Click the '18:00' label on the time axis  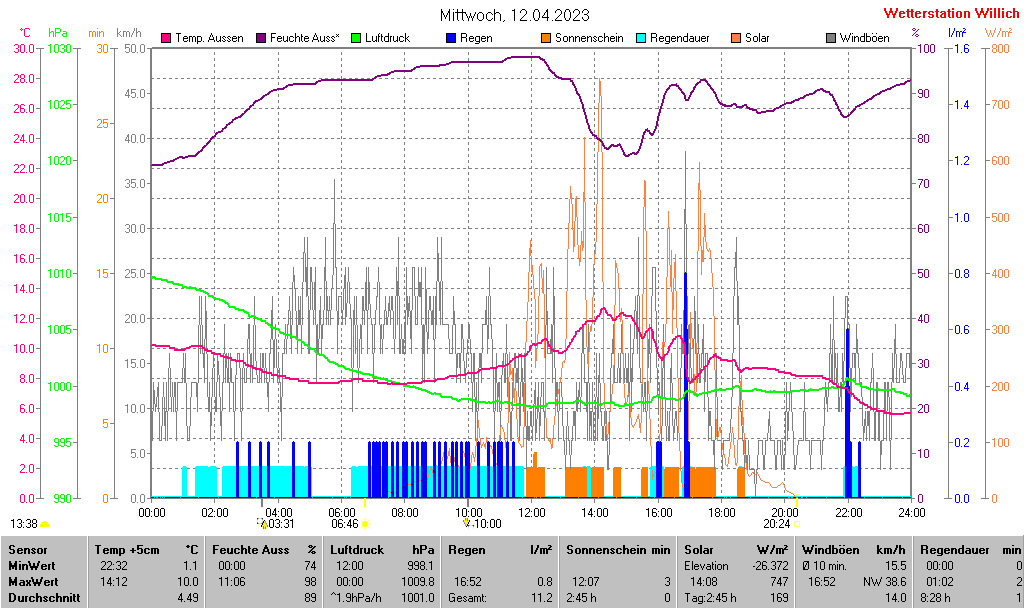pos(722,513)
